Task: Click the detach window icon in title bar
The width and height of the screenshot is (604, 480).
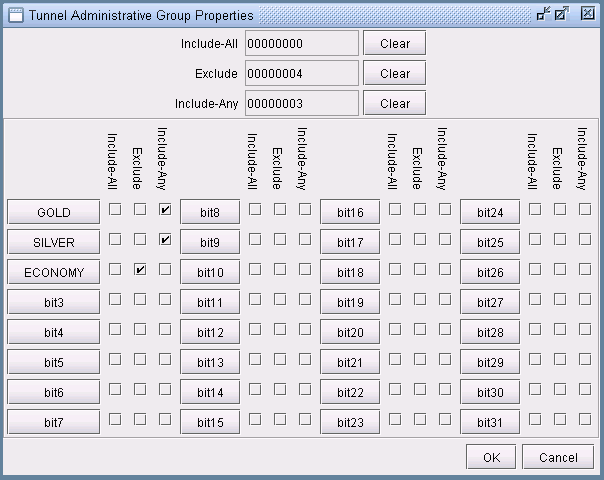Action: [543, 15]
